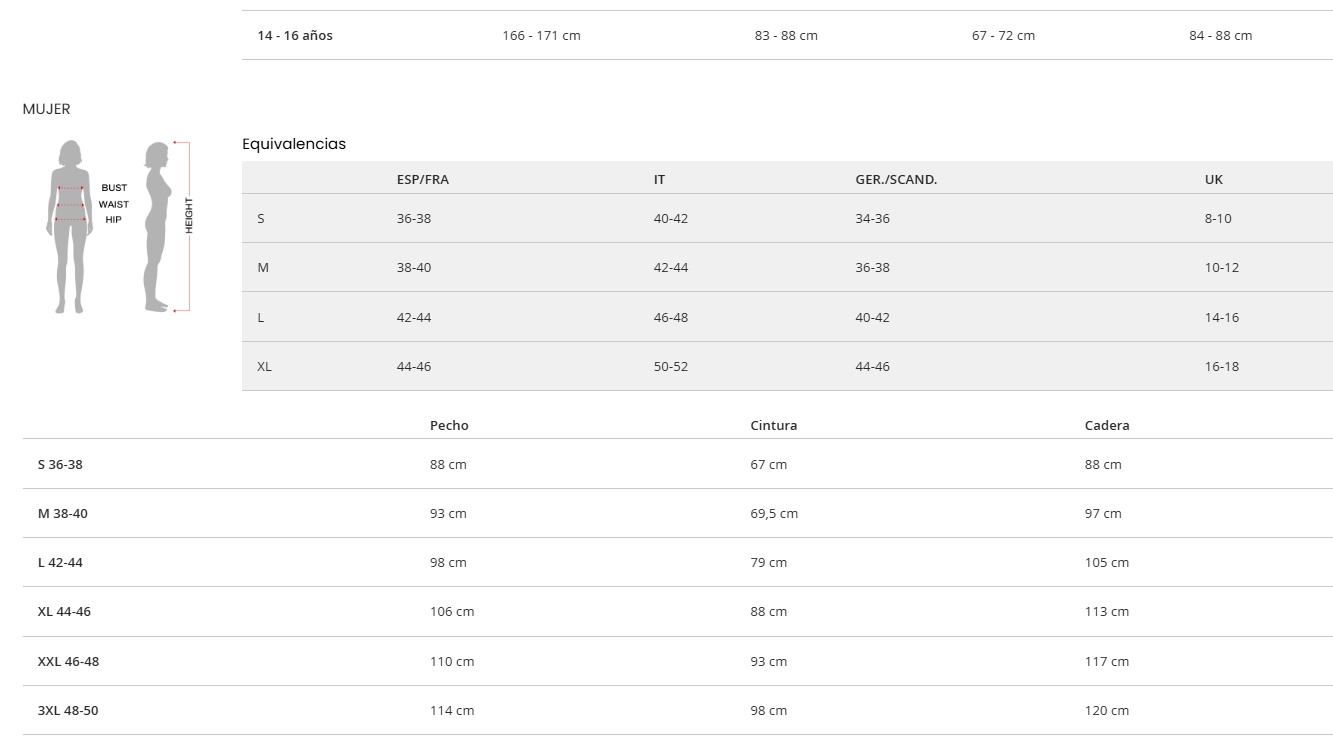This screenshot has width=1333, height=740.
Task: Select the MUJER section heading
Action: click(x=47, y=109)
